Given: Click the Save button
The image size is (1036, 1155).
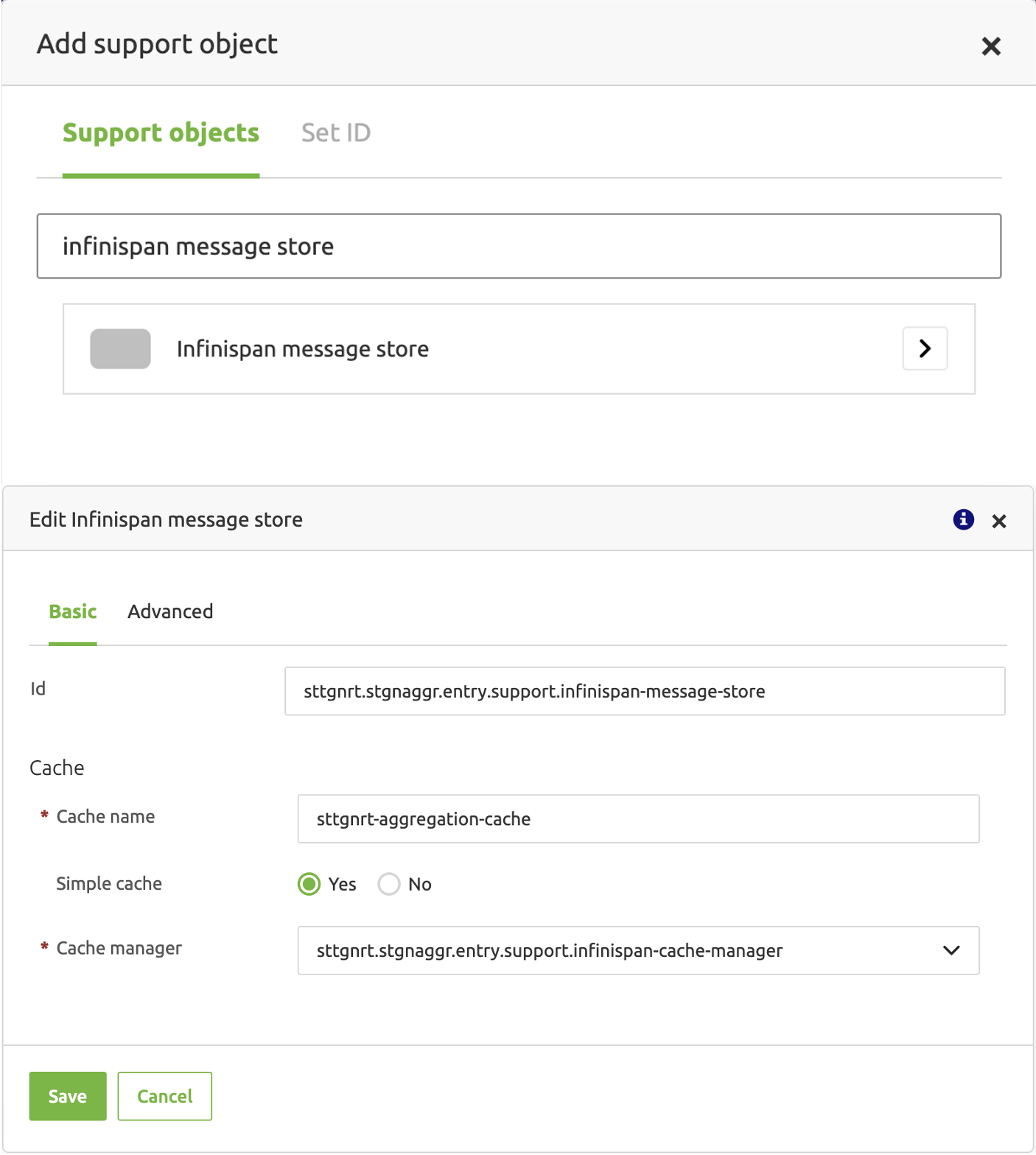Looking at the screenshot, I should 68,1096.
